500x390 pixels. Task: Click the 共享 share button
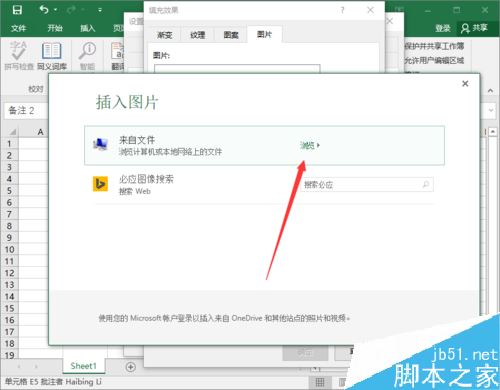475,28
